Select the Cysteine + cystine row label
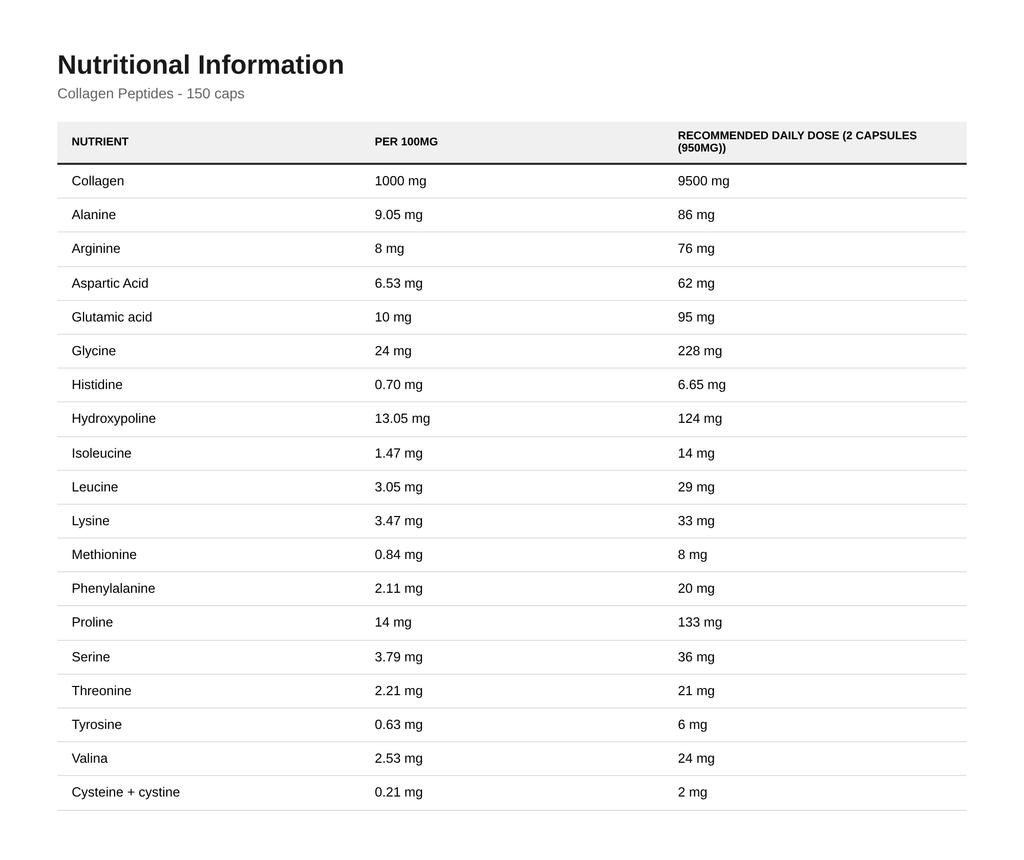The image size is (1024, 860). pos(126,792)
